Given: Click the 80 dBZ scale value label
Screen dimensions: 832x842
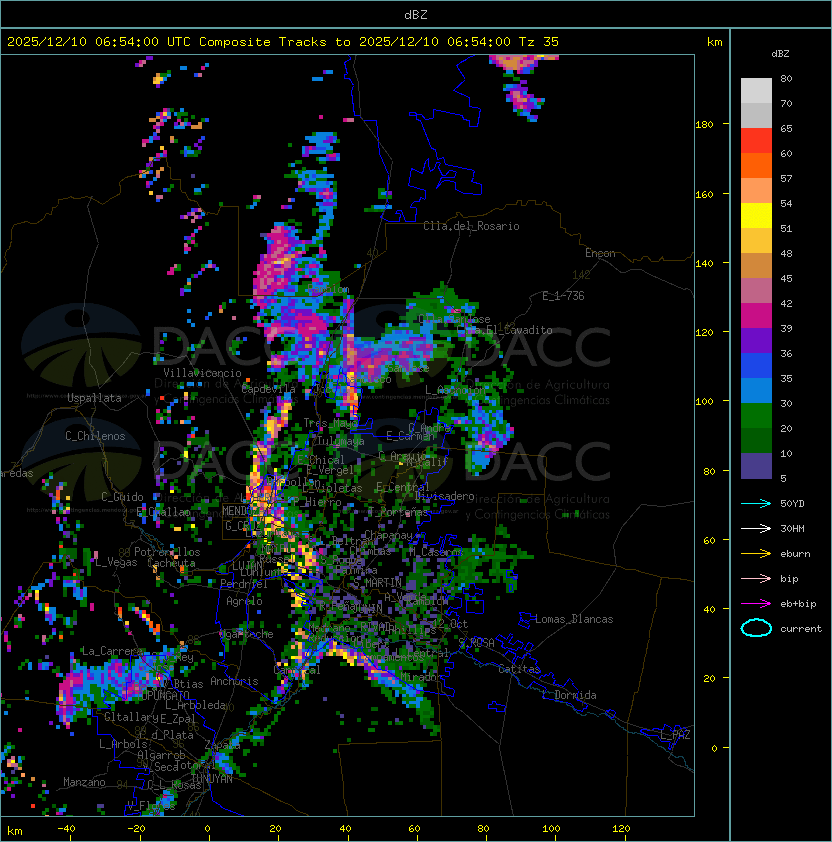Looking at the screenshot, I should tap(786, 78).
